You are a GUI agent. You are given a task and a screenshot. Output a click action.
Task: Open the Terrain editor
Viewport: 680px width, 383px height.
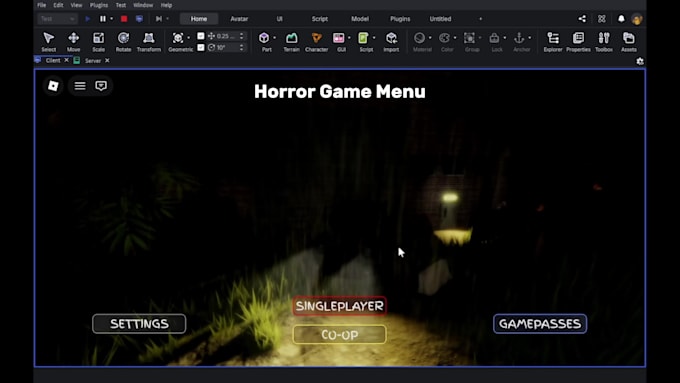click(x=291, y=42)
